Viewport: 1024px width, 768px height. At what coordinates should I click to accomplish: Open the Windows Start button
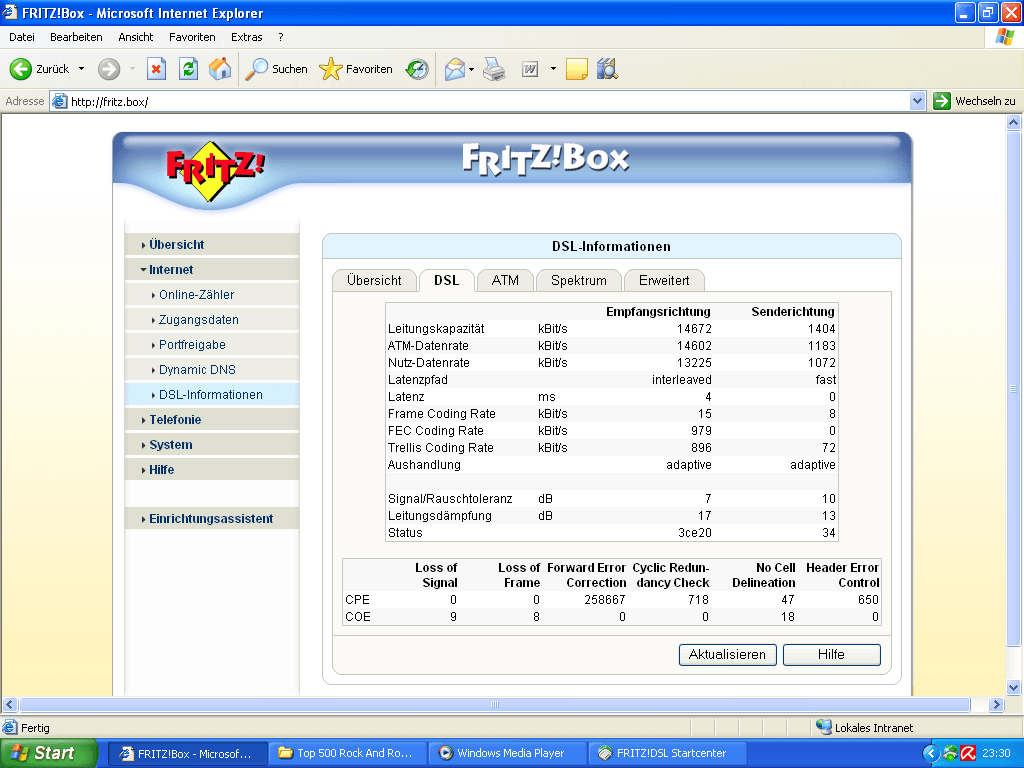(48, 753)
